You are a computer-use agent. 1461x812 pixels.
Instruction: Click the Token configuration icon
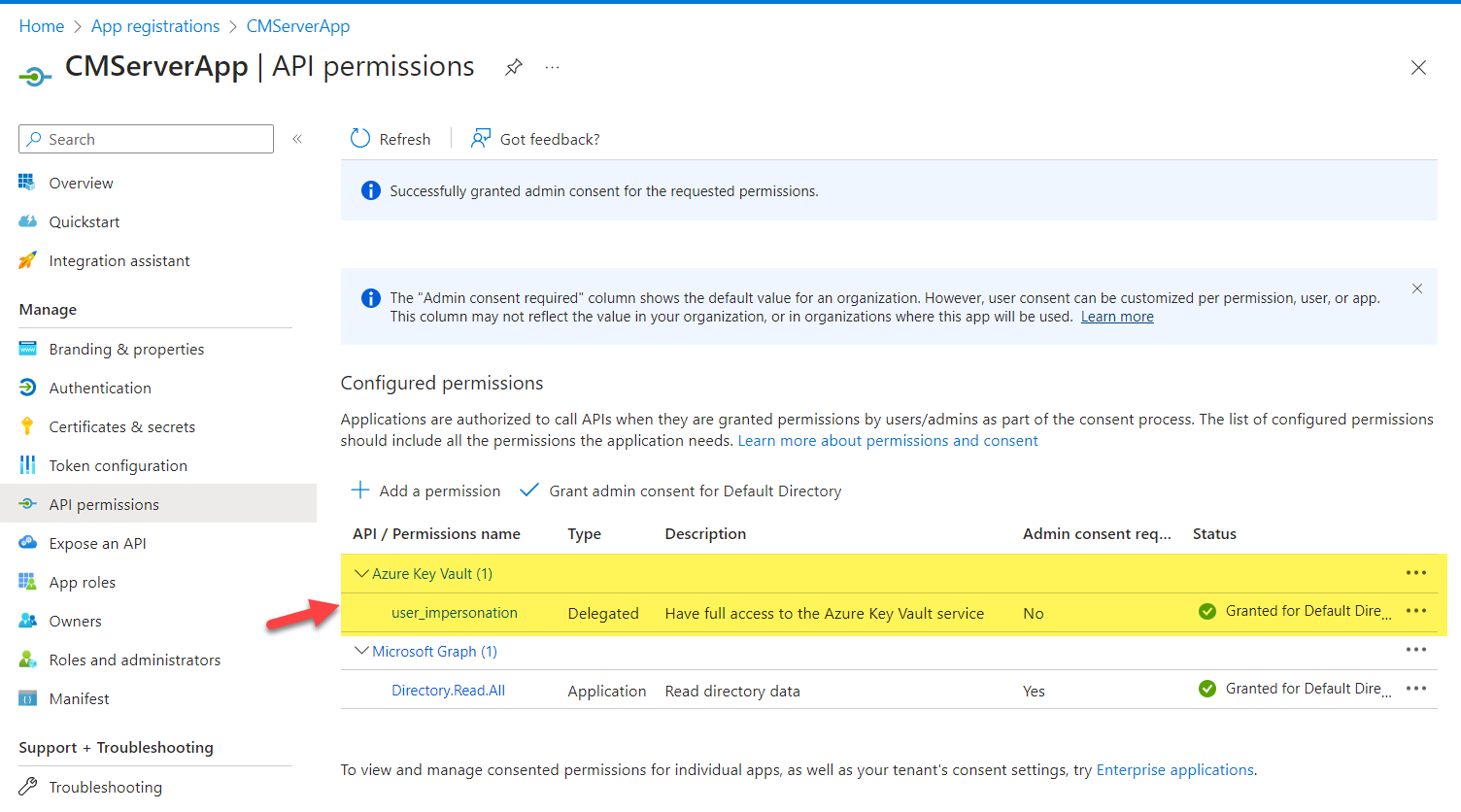coord(27,465)
